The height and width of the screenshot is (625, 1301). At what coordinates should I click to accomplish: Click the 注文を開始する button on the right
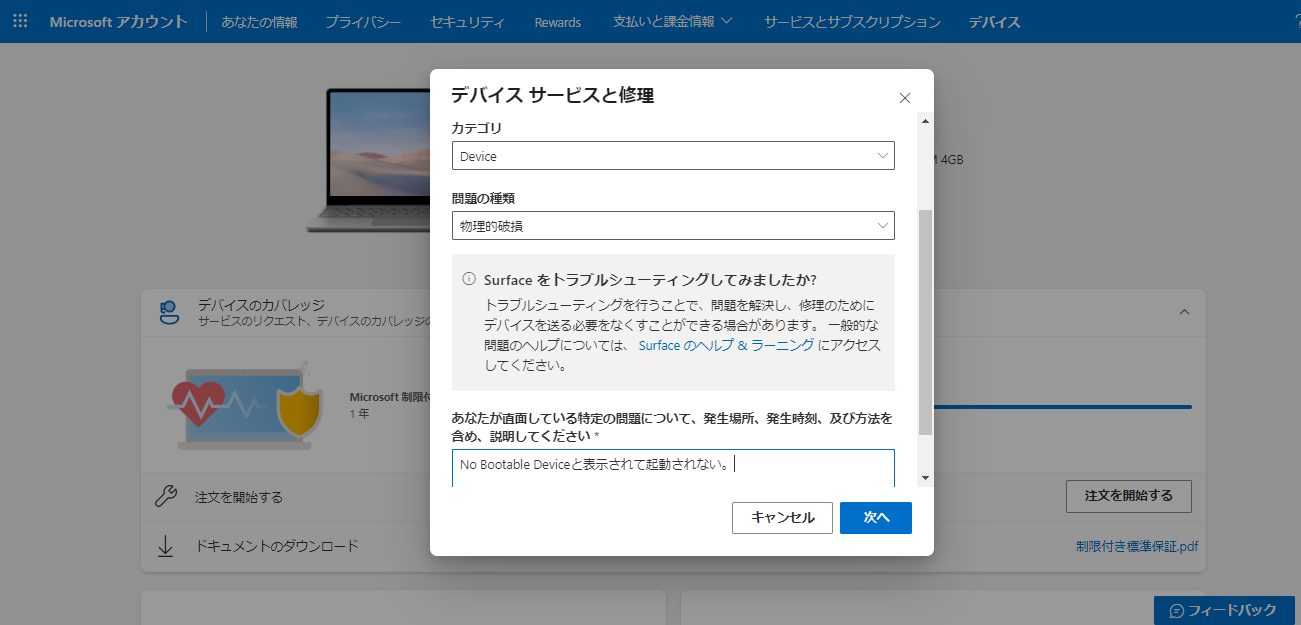1129,496
